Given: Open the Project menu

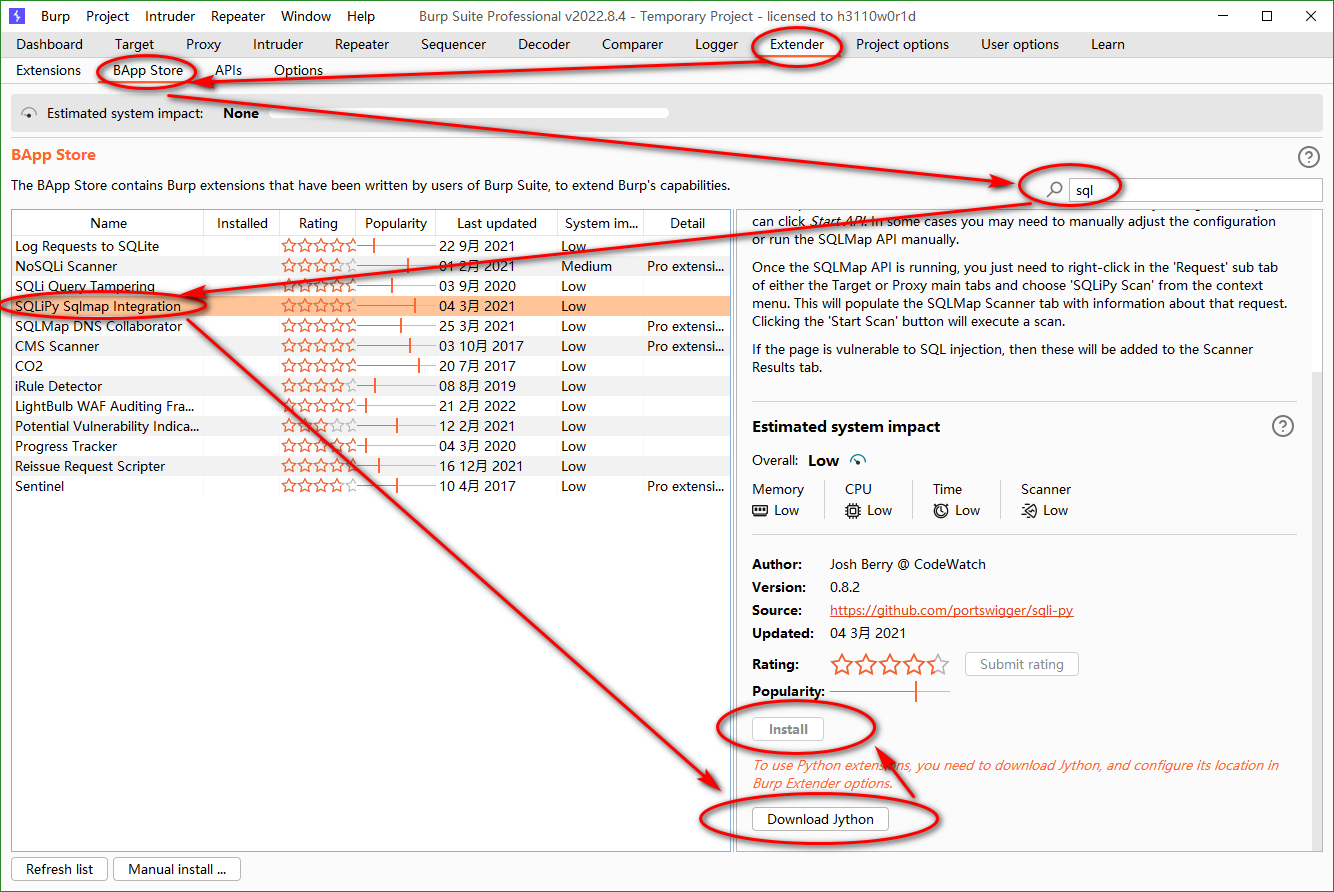Looking at the screenshot, I should click(x=107, y=16).
